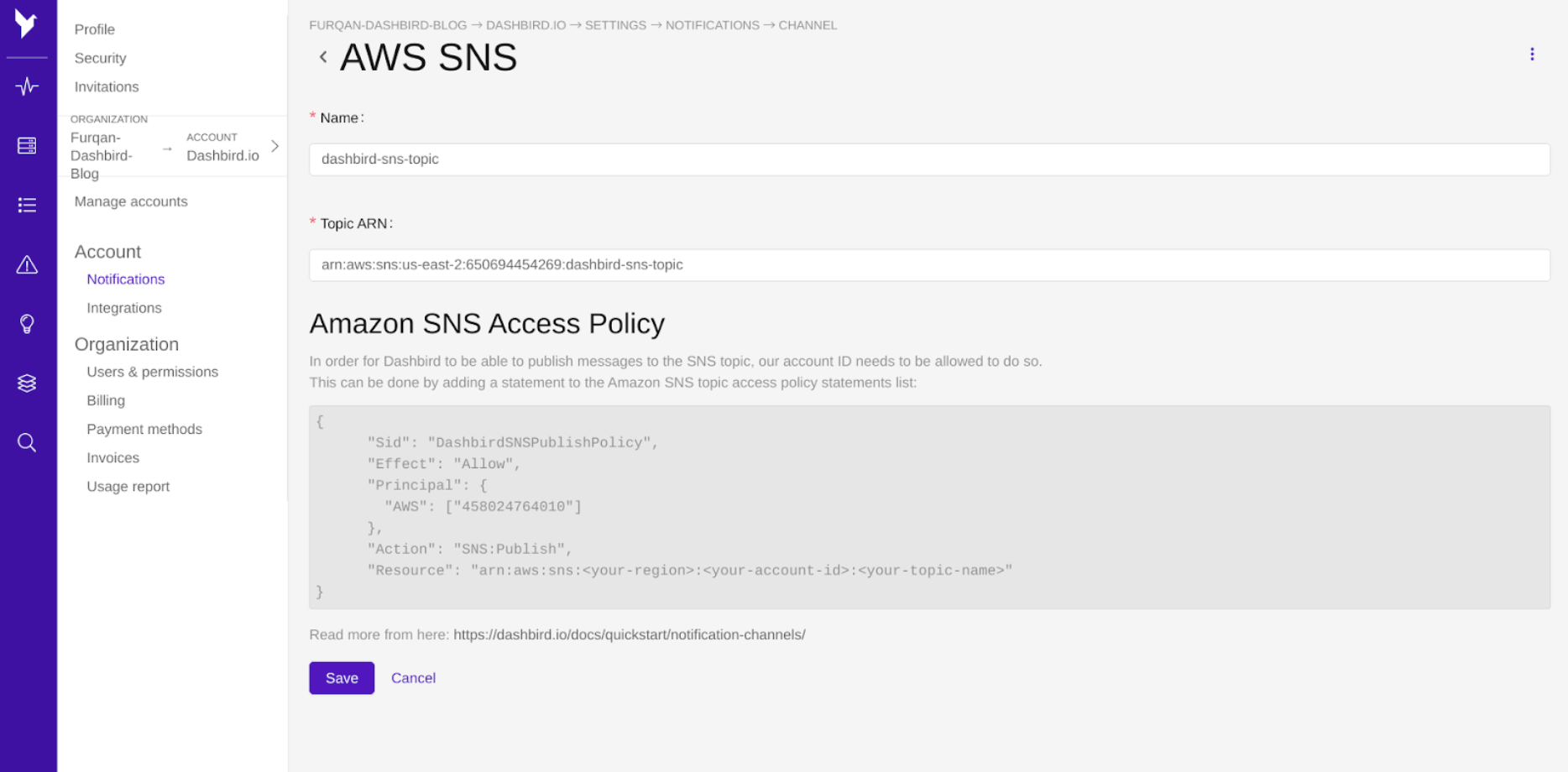Open Billing under Organization section
The image size is (1568, 772).
[105, 400]
